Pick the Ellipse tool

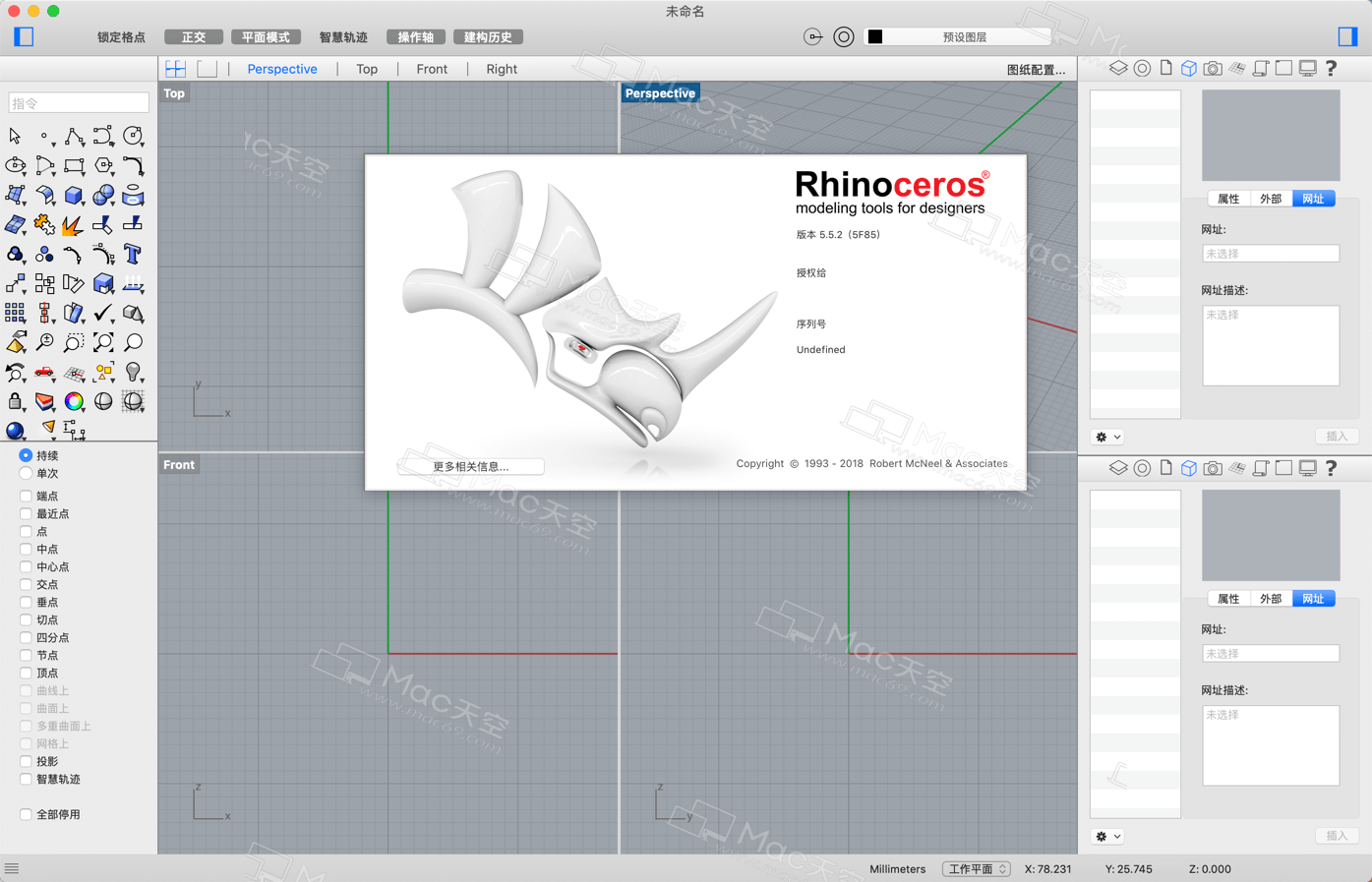pos(15,165)
